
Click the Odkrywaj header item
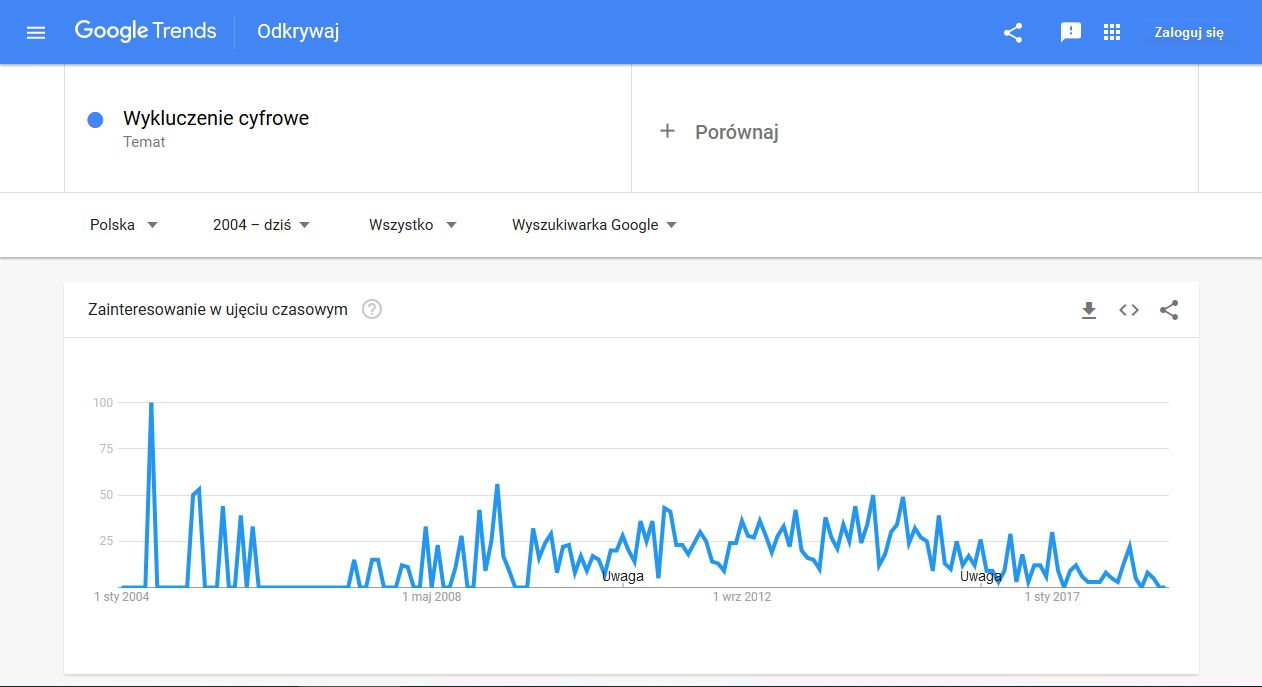coord(298,32)
